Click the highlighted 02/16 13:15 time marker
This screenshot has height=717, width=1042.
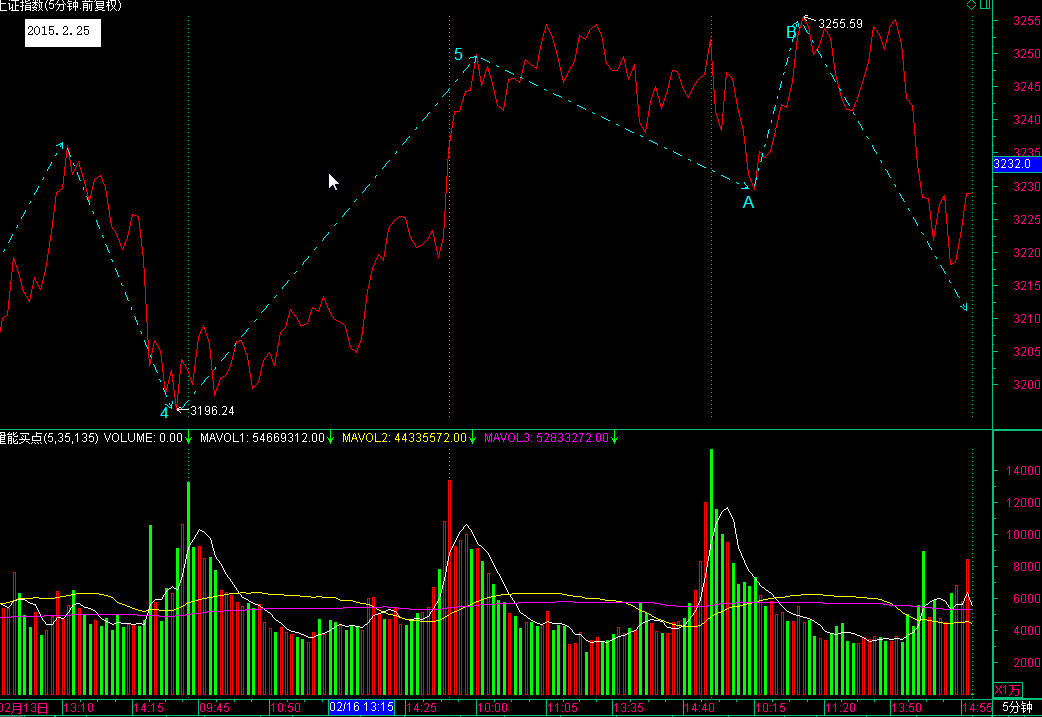coord(361,706)
